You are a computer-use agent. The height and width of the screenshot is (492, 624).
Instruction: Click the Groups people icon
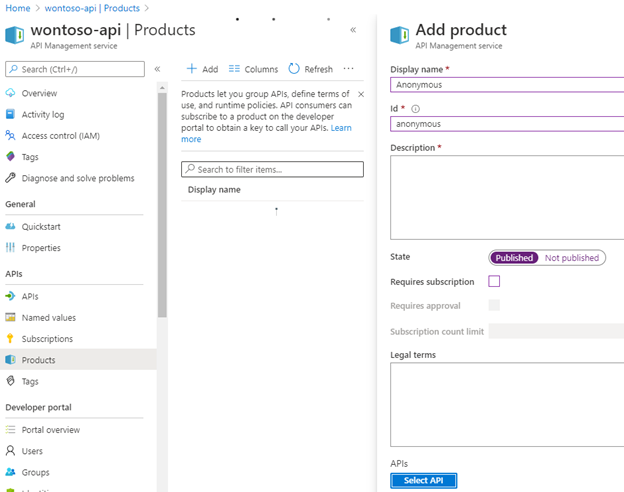(10, 472)
